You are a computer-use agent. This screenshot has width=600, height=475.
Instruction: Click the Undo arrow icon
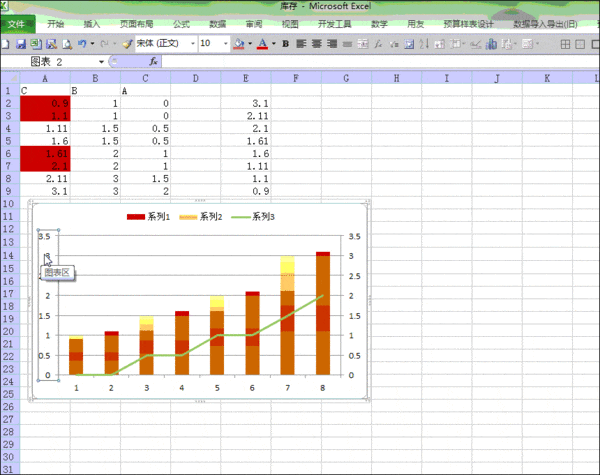(80, 44)
